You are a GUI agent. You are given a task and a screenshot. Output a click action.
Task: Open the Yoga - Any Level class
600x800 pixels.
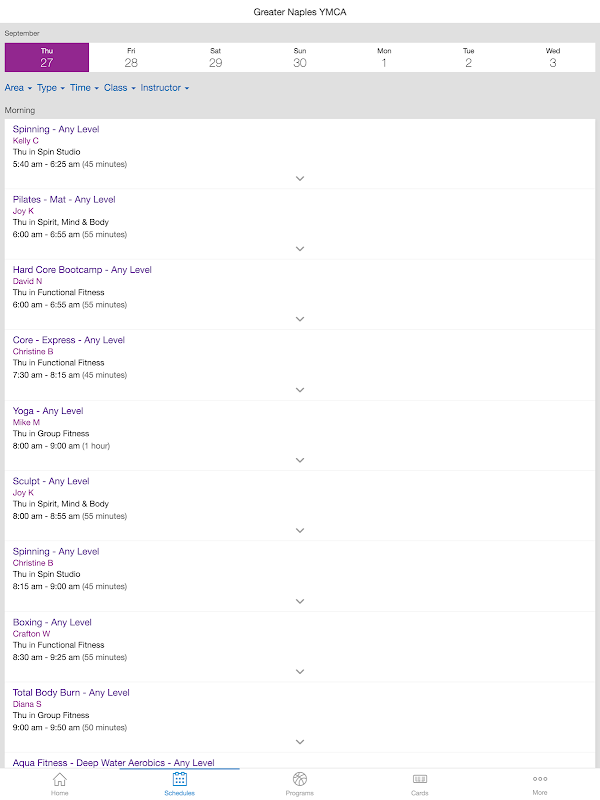(48, 411)
